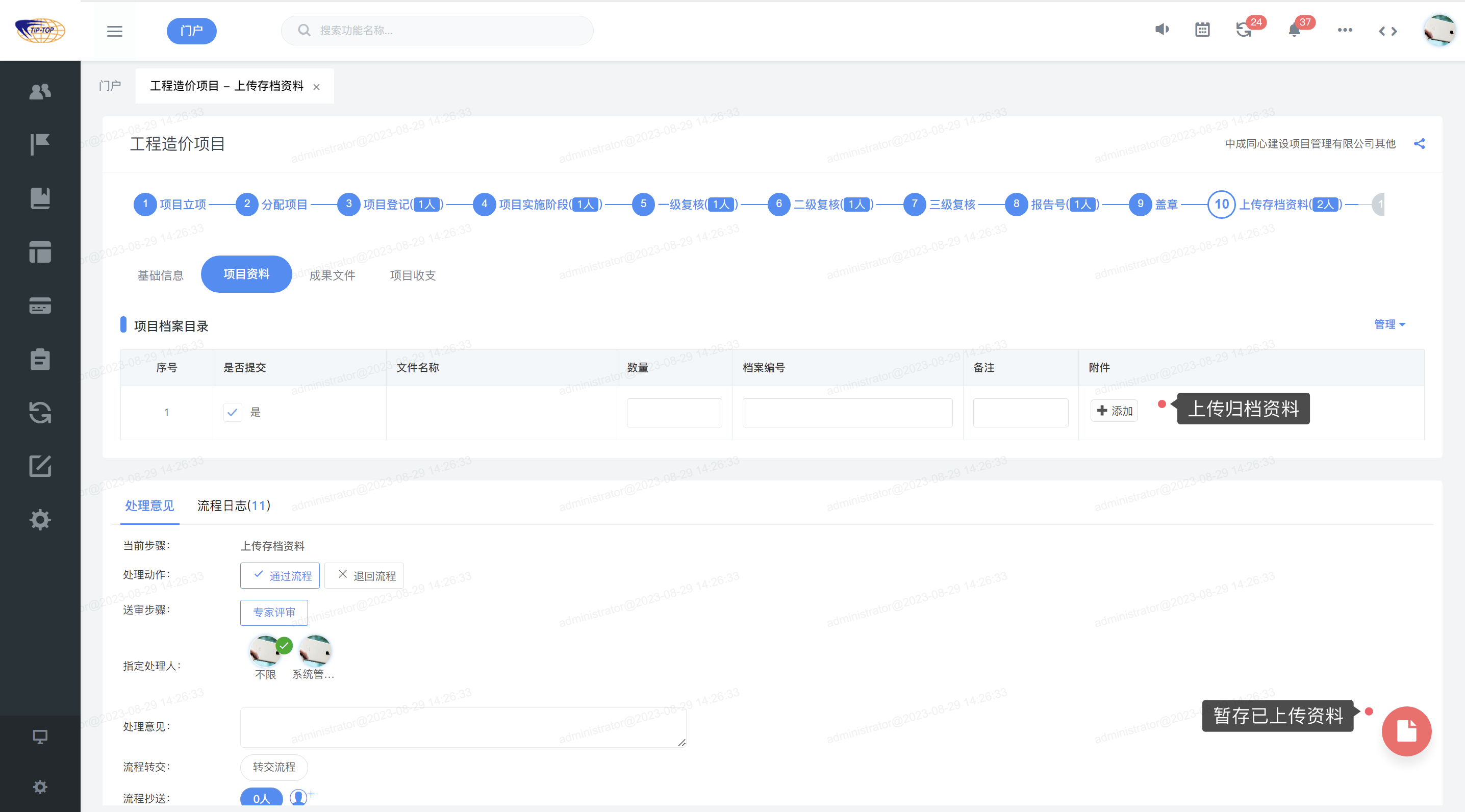Click the red floating save document button
This screenshot has width=1465, height=812.
tap(1406, 731)
